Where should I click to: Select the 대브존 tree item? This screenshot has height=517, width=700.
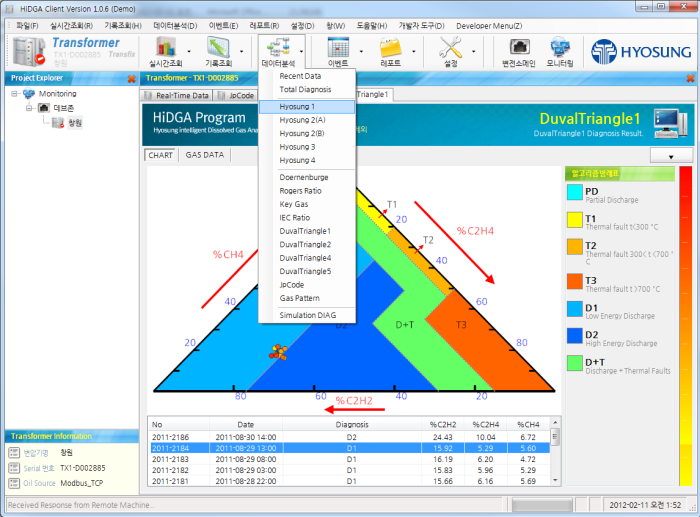64,108
